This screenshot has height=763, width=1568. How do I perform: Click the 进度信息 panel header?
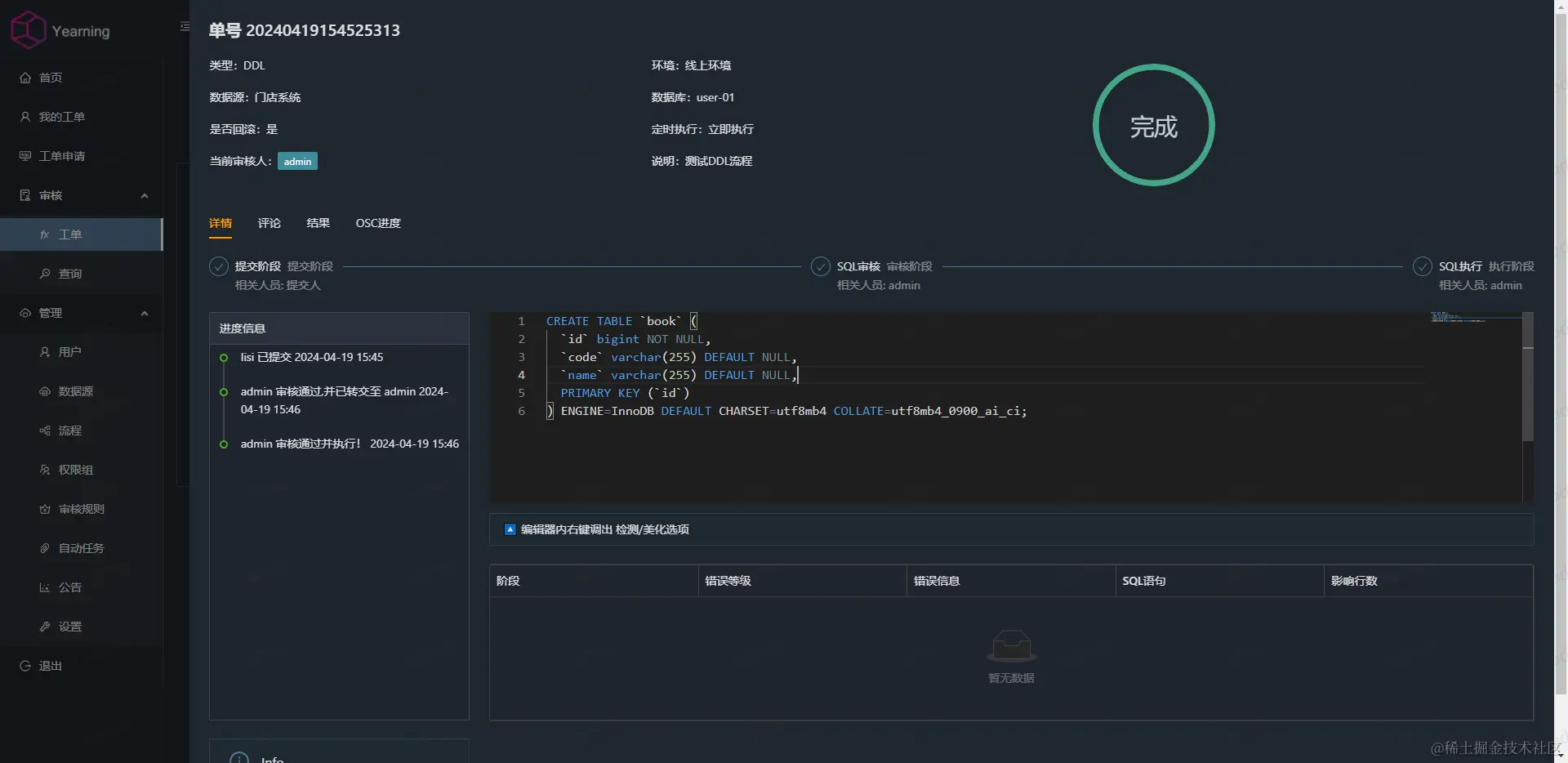(x=339, y=328)
